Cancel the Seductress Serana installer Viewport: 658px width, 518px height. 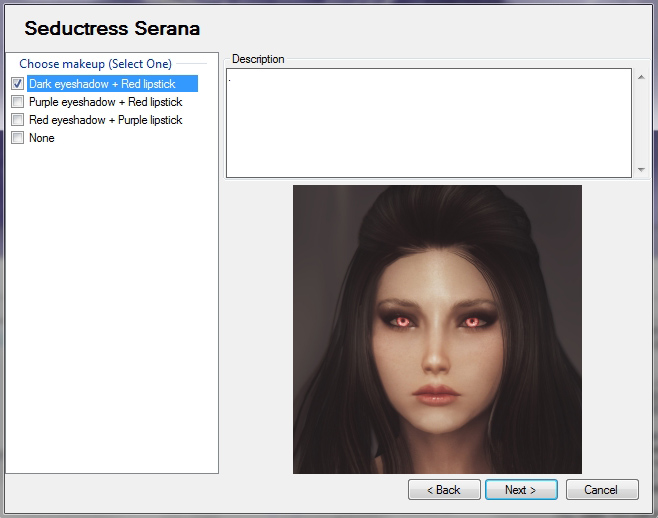tap(602, 490)
